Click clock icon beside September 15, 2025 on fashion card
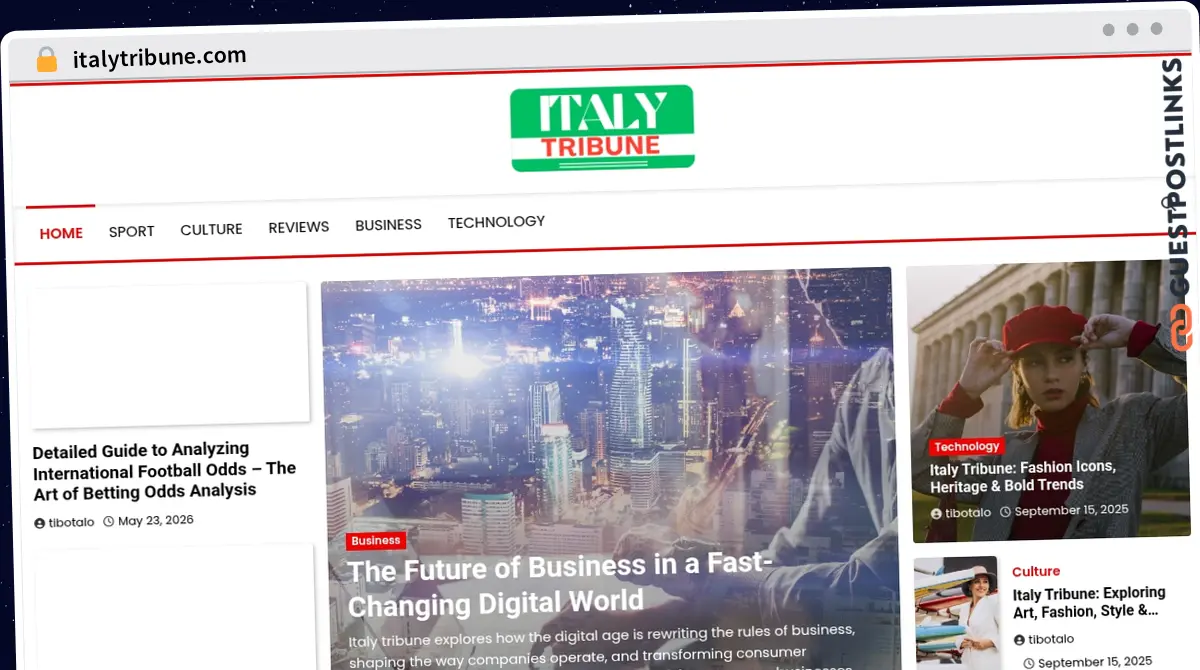This screenshot has height=670, width=1200. tap(1005, 511)
